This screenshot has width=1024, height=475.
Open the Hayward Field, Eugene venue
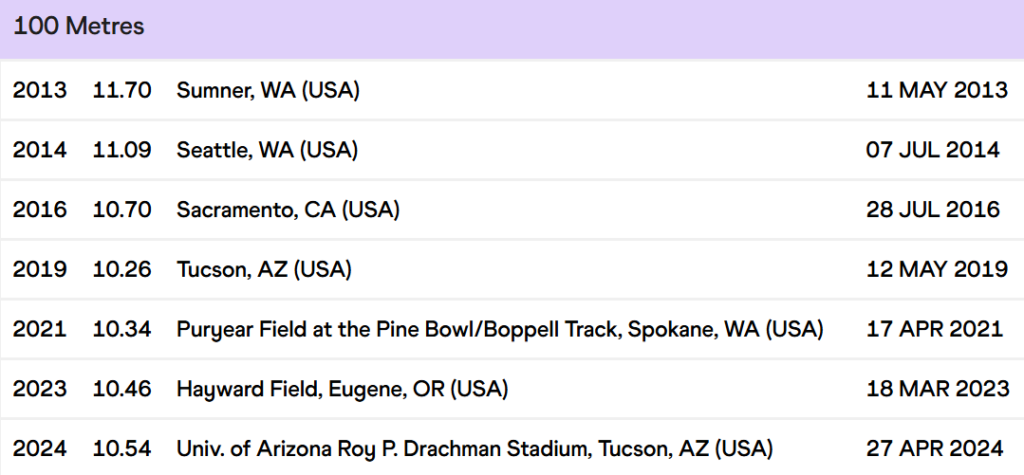[342, 389]
